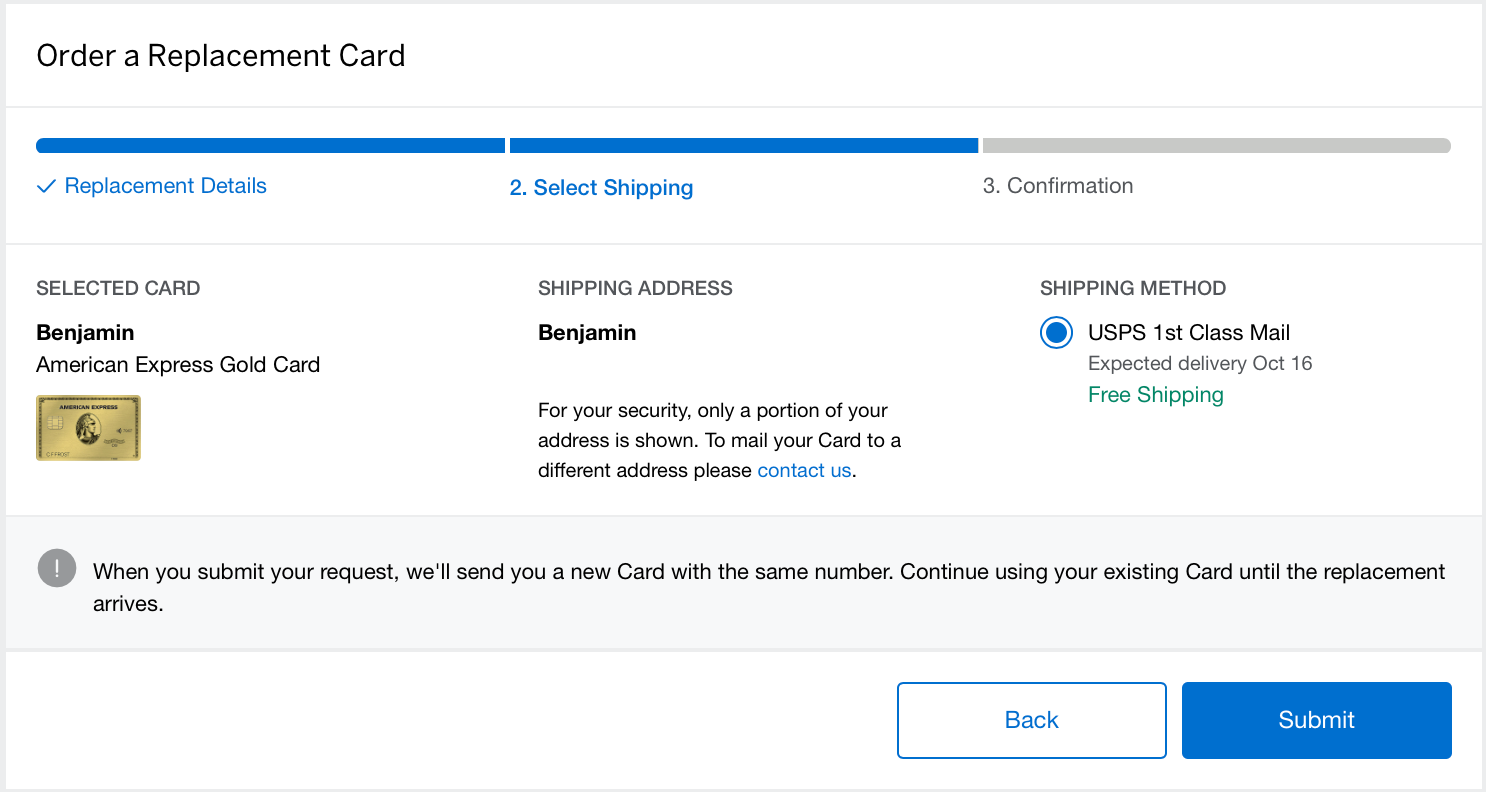Click the second blue progress bar segment
The height and width of the screenshot is (792, 1486).
[743, 146]
